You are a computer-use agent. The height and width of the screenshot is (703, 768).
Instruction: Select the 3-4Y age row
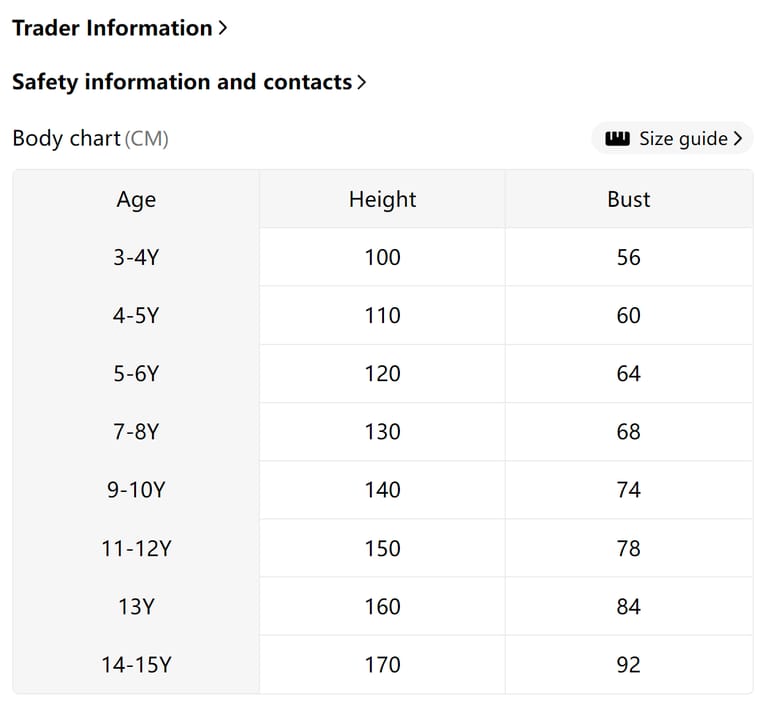pyautogui.click(x=136, y=257)
